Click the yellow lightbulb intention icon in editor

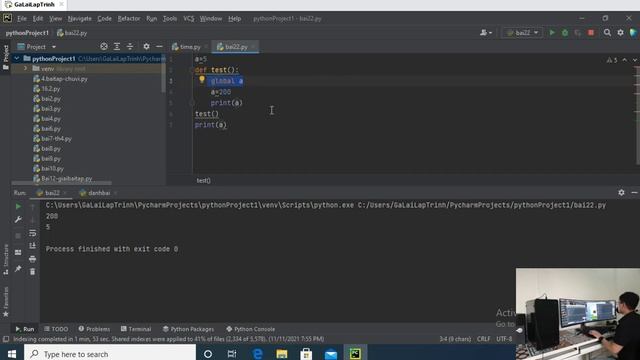click(x=202, y=80)
